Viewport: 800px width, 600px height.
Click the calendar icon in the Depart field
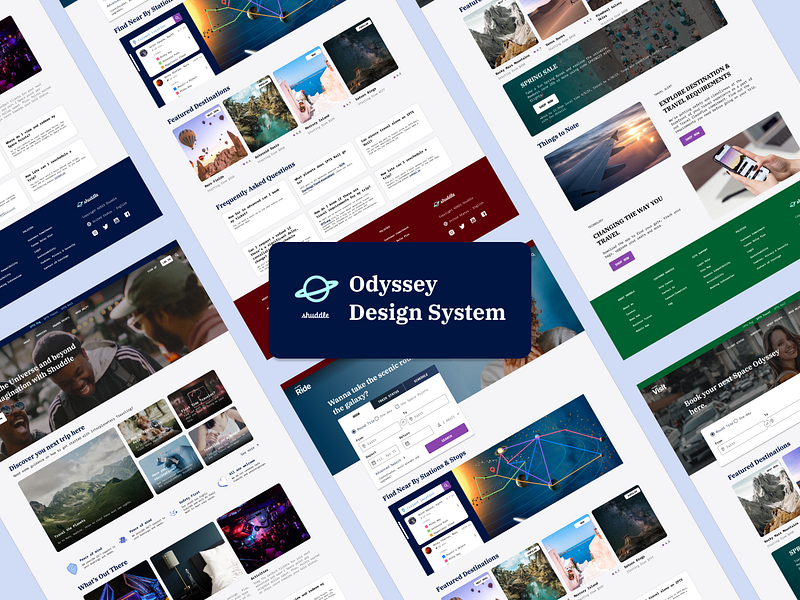[373, 462]
